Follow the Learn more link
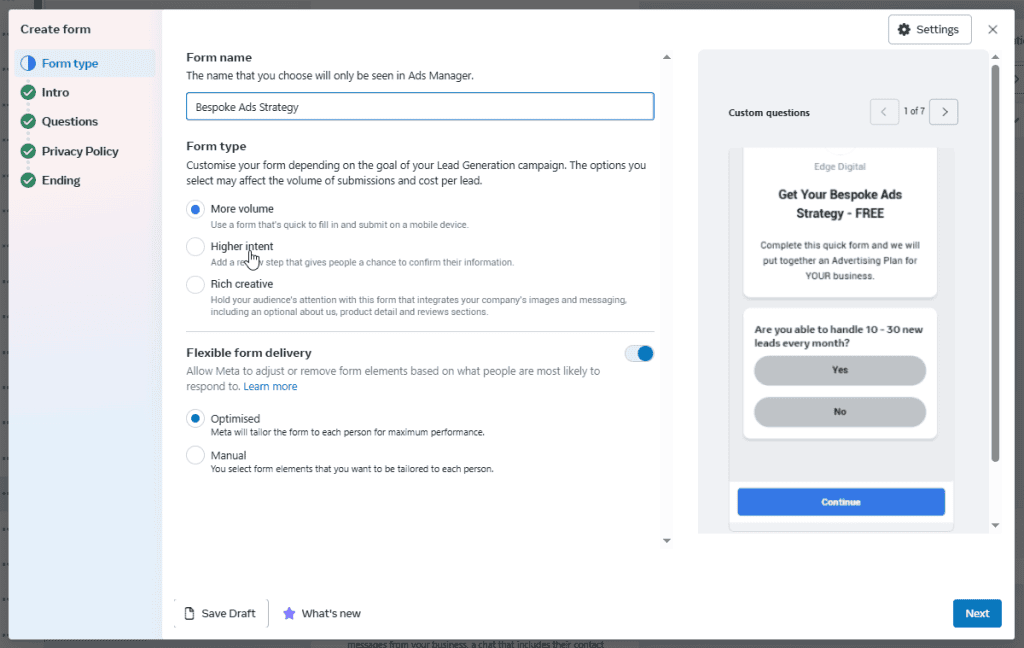Image resolution: width=1024 pixels, height=648 pixels. 270,386
